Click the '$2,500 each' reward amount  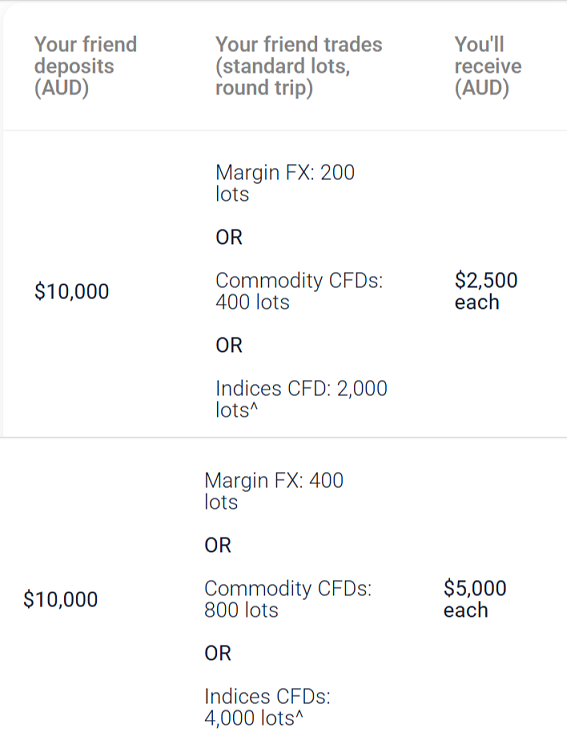486,291
